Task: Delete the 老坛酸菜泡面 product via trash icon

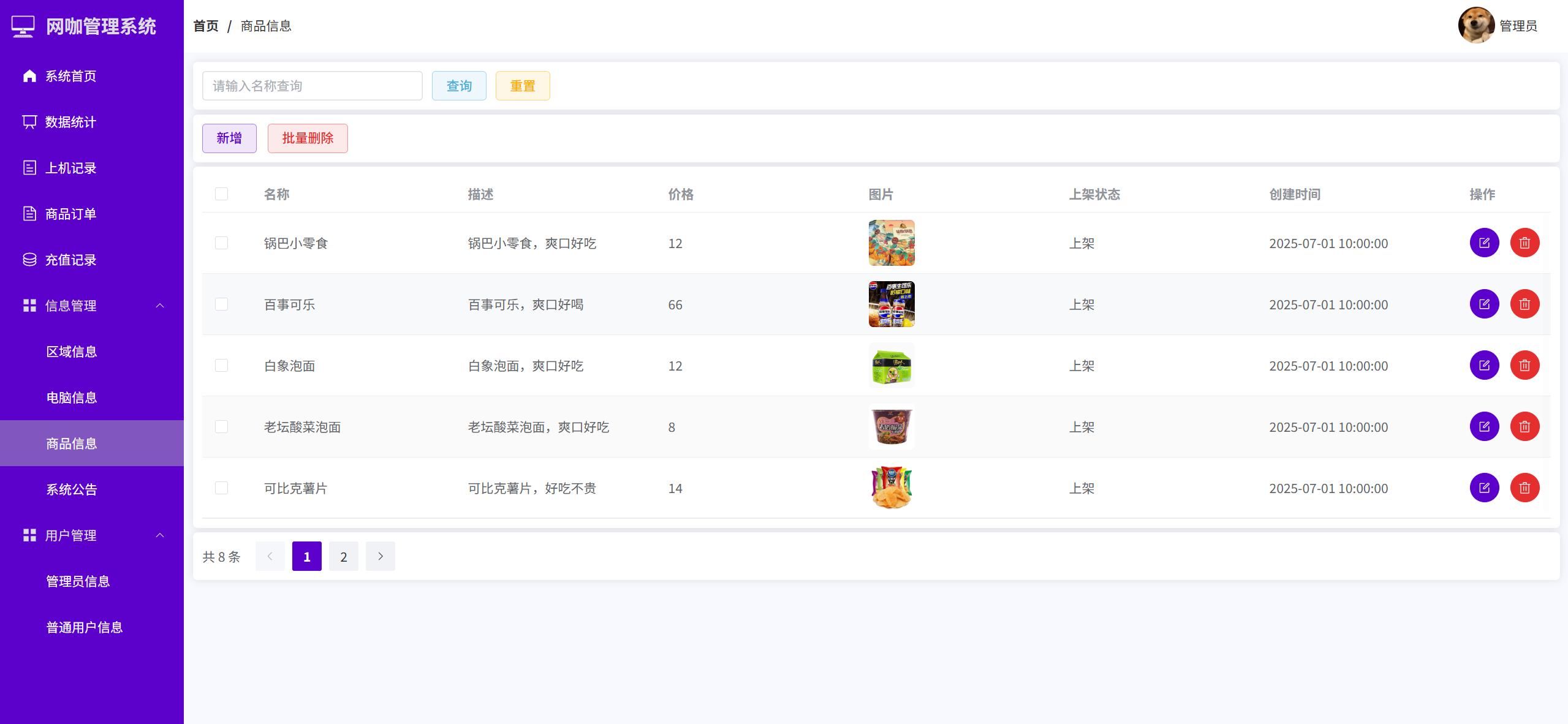Action: (1524, 427)
